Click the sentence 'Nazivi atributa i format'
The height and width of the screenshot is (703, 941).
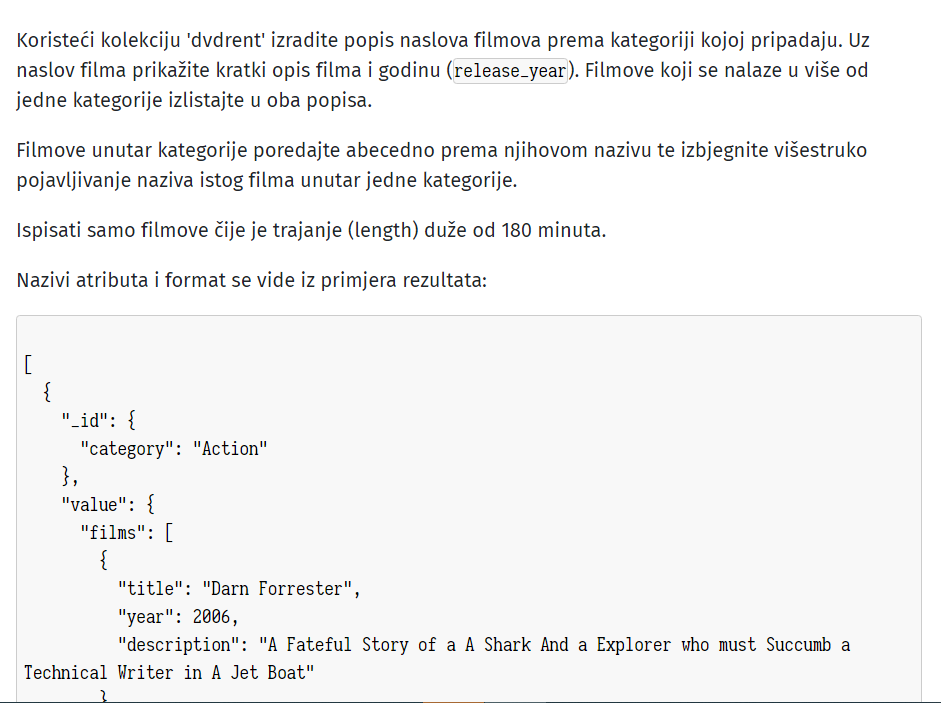pos(252,280)
